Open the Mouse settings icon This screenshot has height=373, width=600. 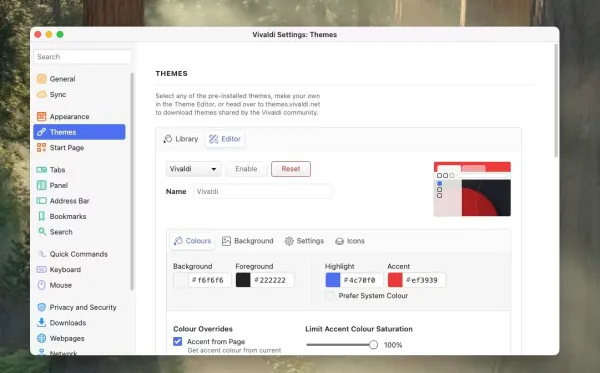[x=41, y=285]
